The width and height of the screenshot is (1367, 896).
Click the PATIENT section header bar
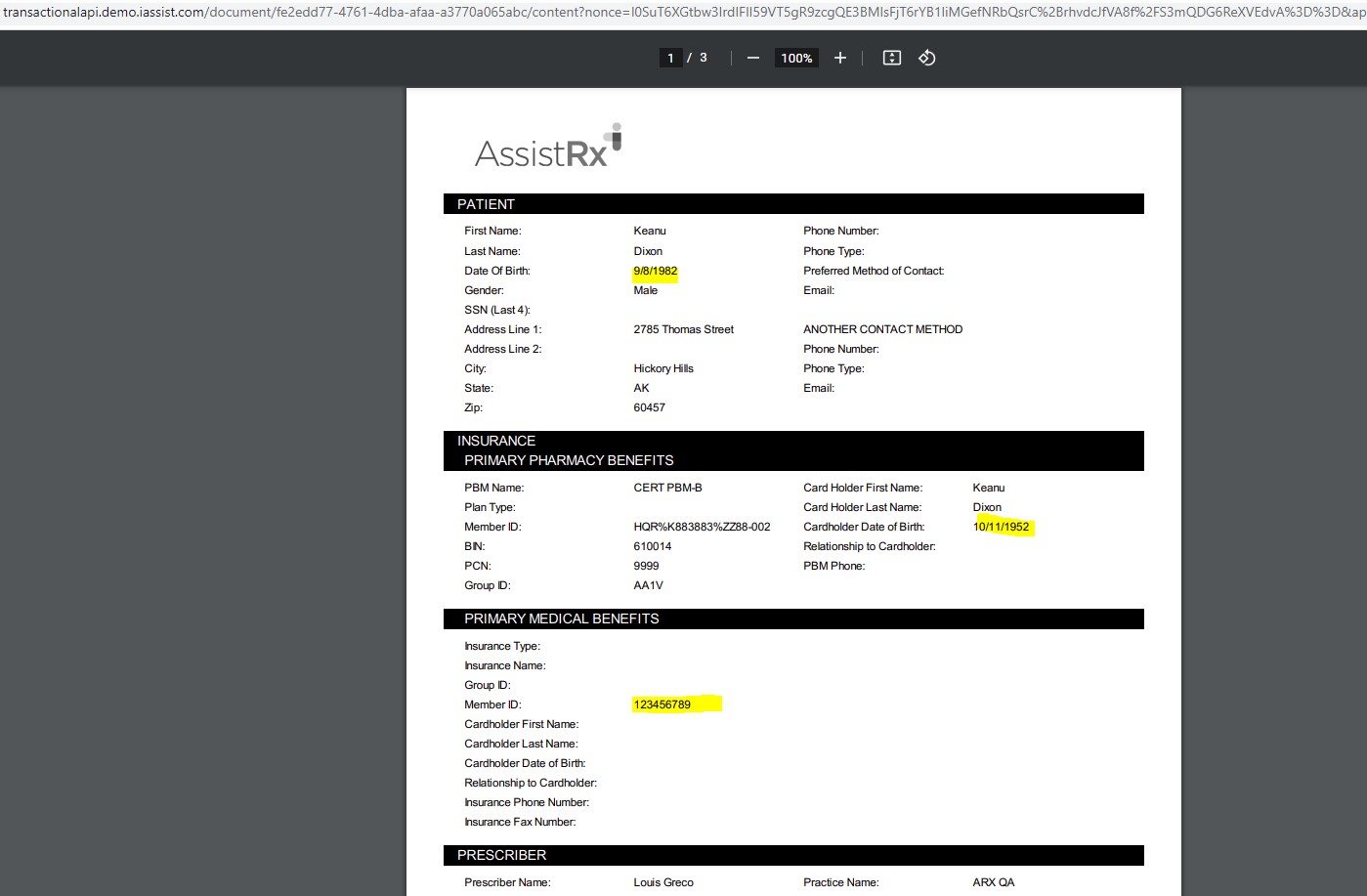point(792,204)
